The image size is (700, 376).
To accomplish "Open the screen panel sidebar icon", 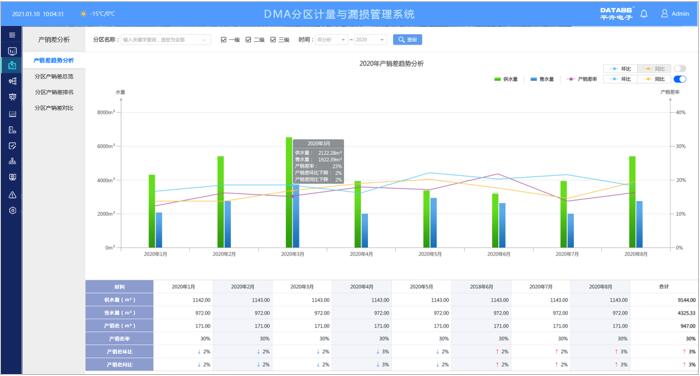I will pyautogui.click(x=12, y=177).
